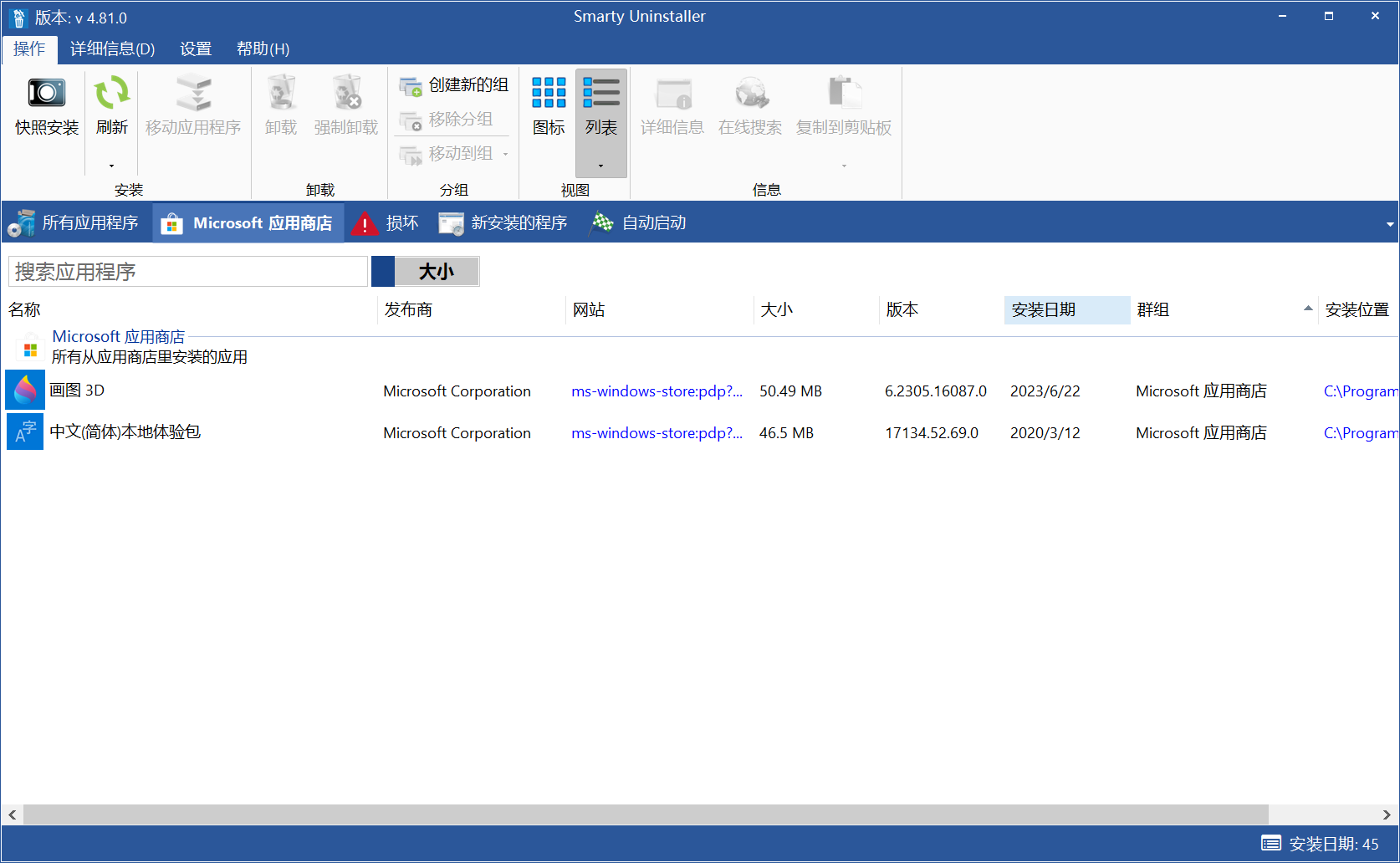Select the 中文(简体)本地体验包 row
The image size is (1400, 863).
(x=701, y=432)
